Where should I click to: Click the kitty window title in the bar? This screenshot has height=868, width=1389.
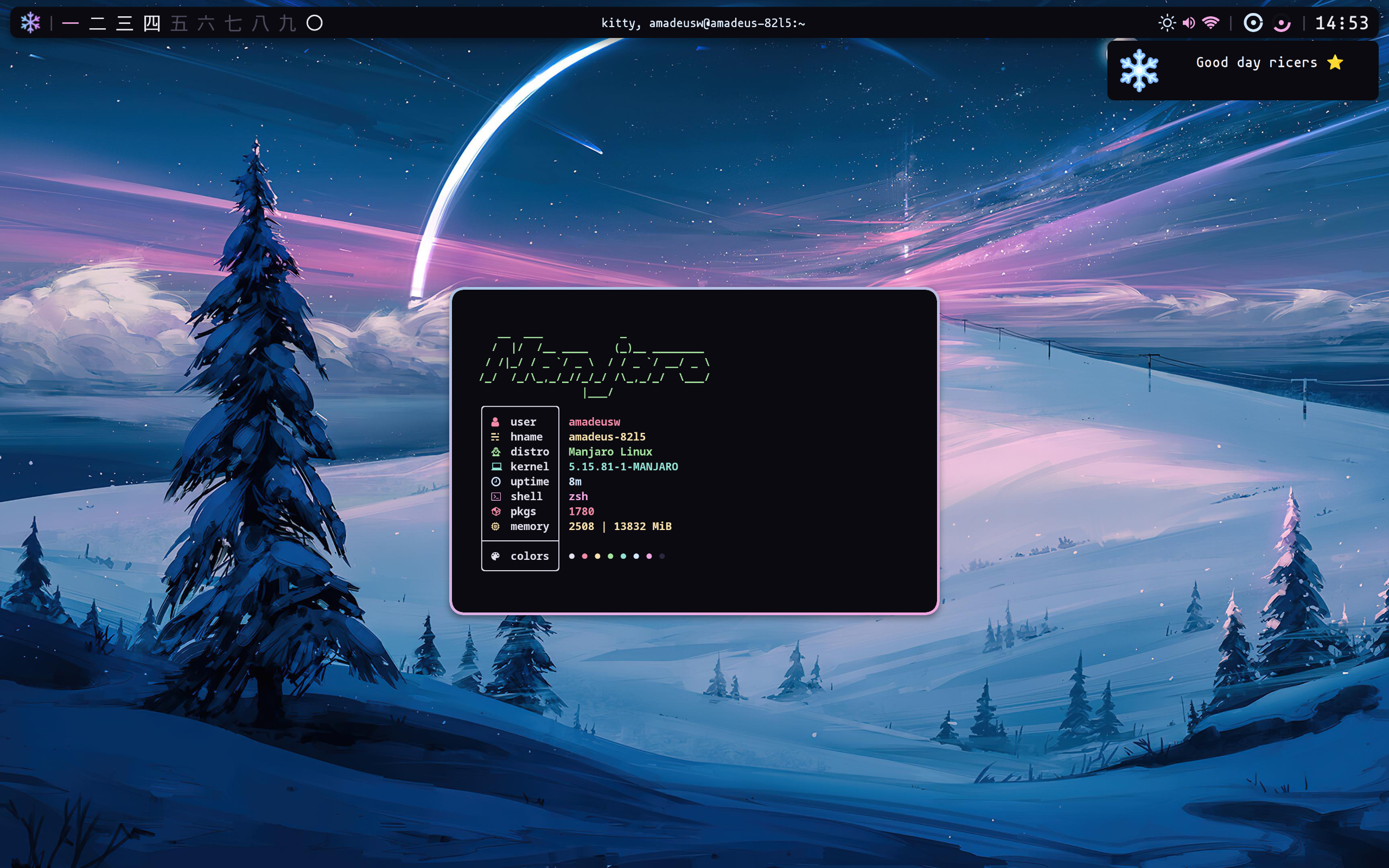point(703,23)
